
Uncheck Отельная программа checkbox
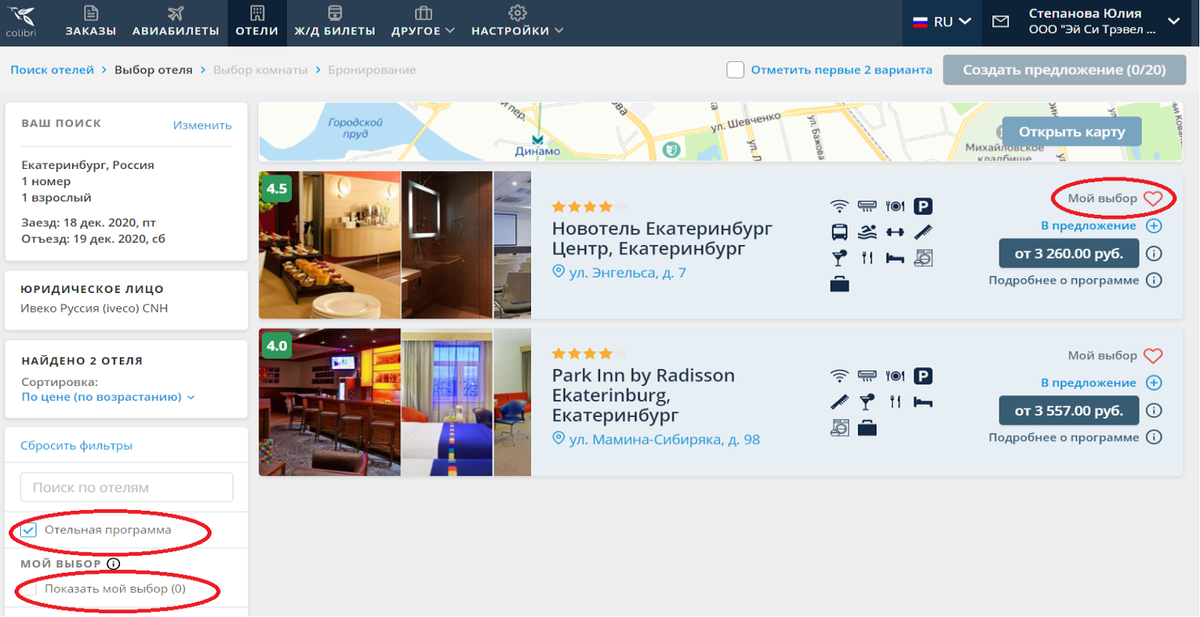point(29,530)
